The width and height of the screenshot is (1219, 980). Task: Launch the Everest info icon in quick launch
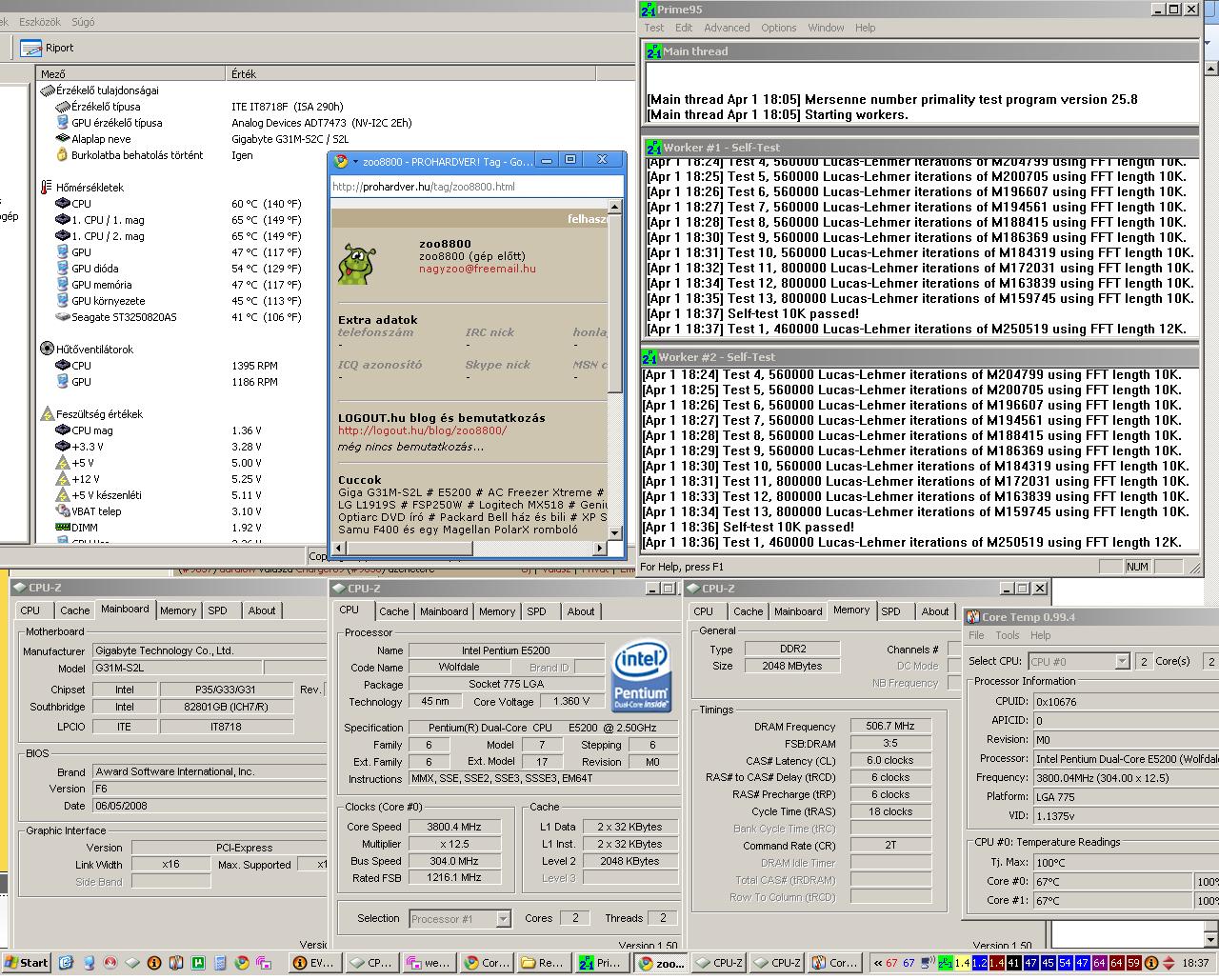[154, 963]
